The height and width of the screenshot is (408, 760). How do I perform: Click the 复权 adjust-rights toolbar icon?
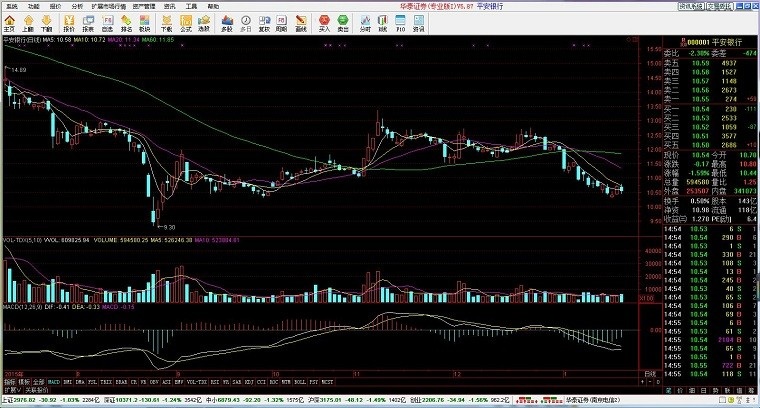264,23
